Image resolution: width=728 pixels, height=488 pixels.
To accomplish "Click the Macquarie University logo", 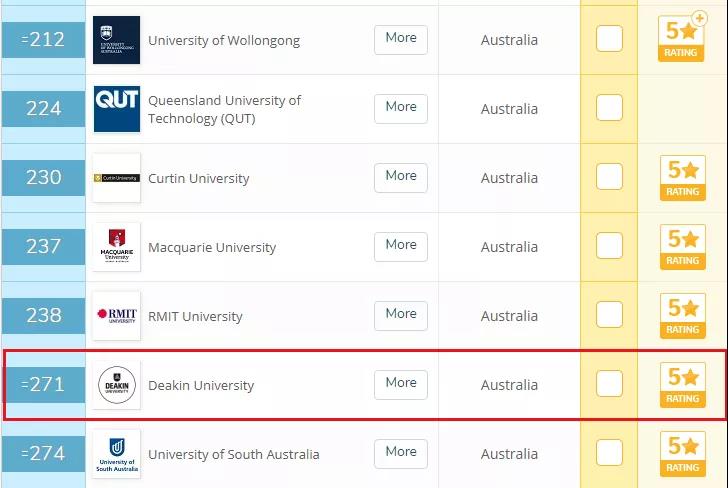I will [116, 247].
